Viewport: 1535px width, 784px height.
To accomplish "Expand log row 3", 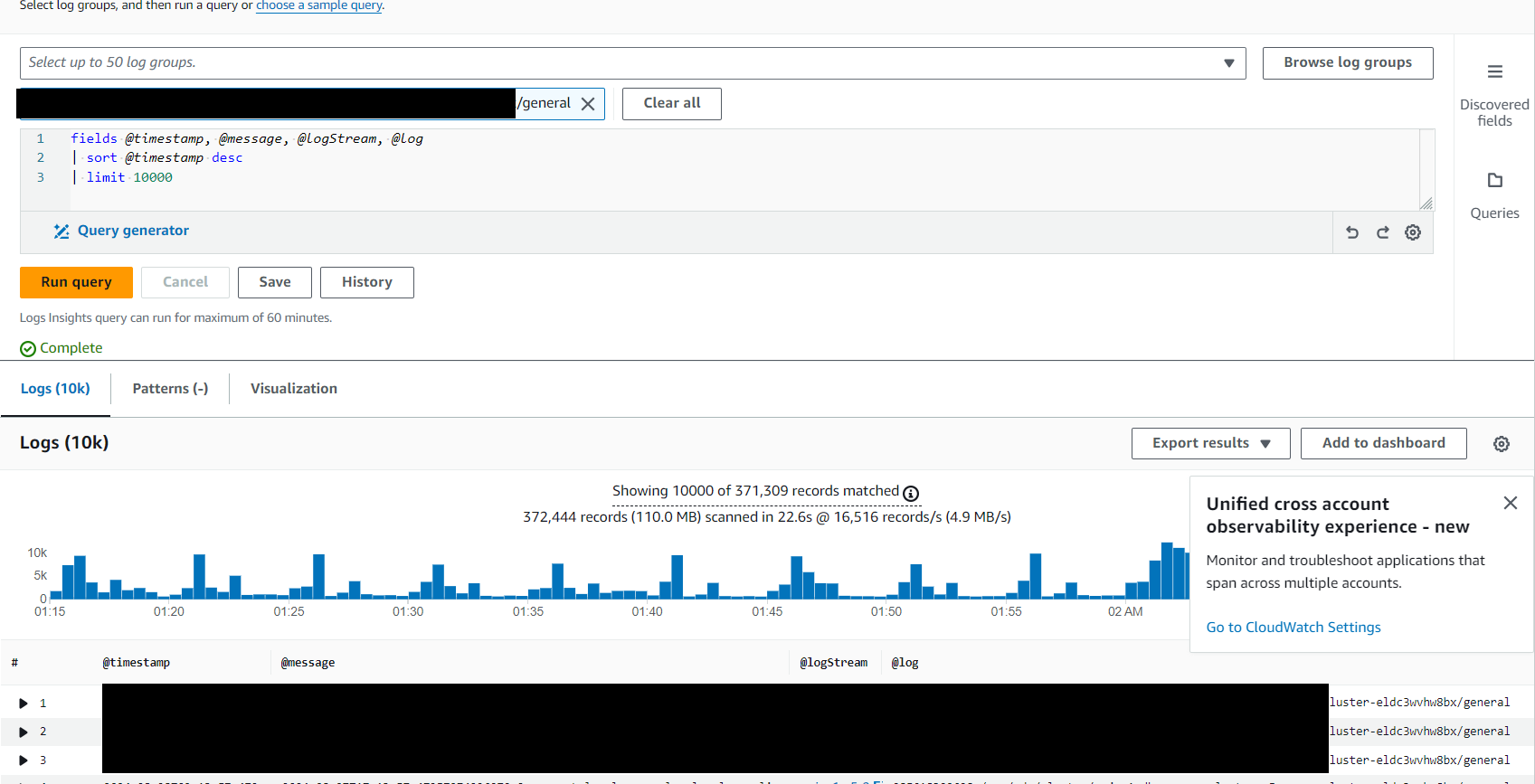I will point(24,760).
